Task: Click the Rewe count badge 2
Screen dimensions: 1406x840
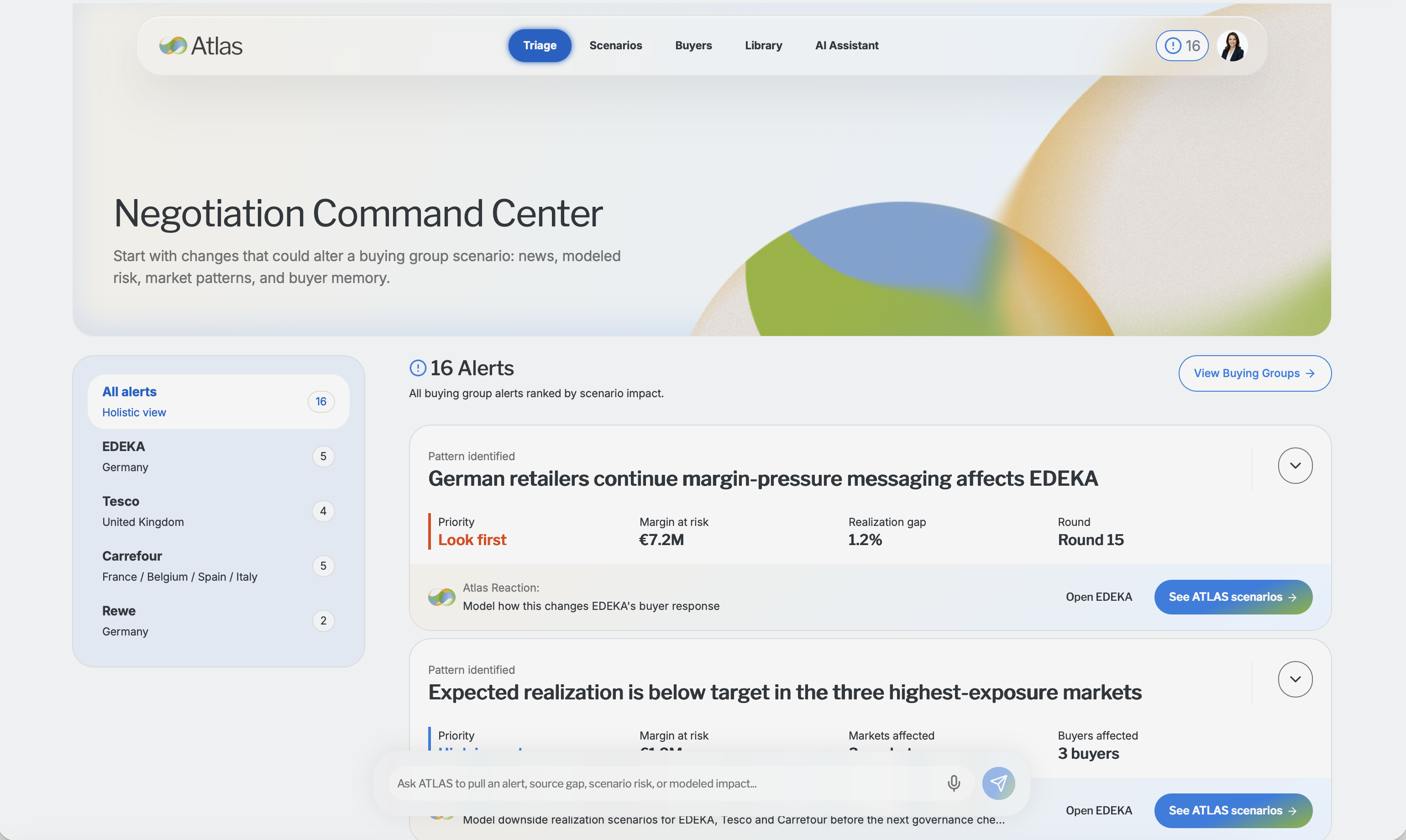Action: 323,620
